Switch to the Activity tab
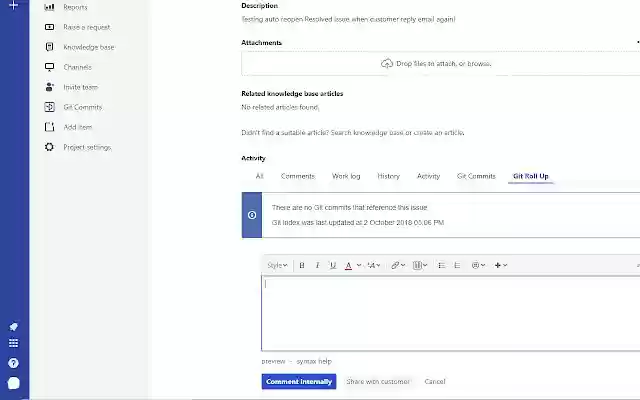Screen dimensions: 640x400 coord(429,176)
